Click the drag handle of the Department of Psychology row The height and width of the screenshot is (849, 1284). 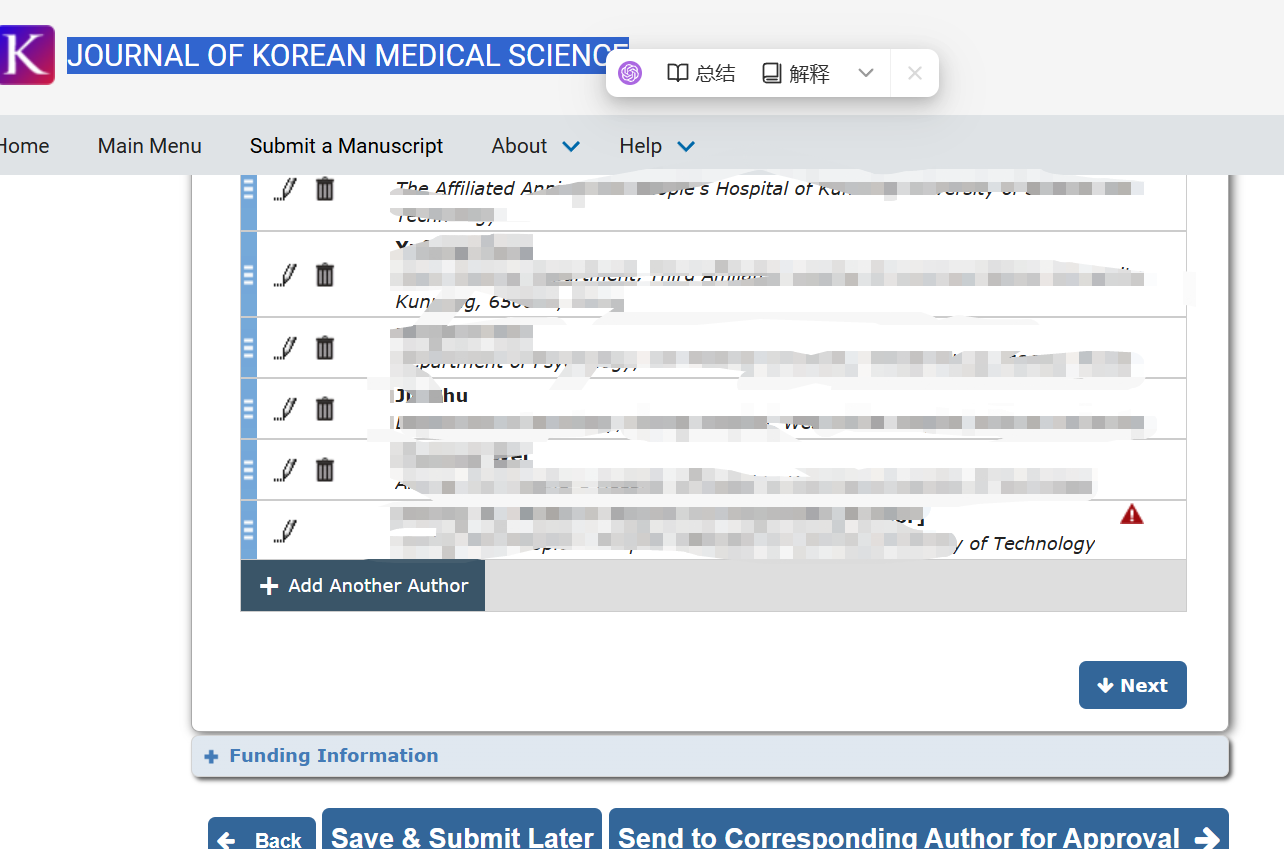tap(249, 348)
